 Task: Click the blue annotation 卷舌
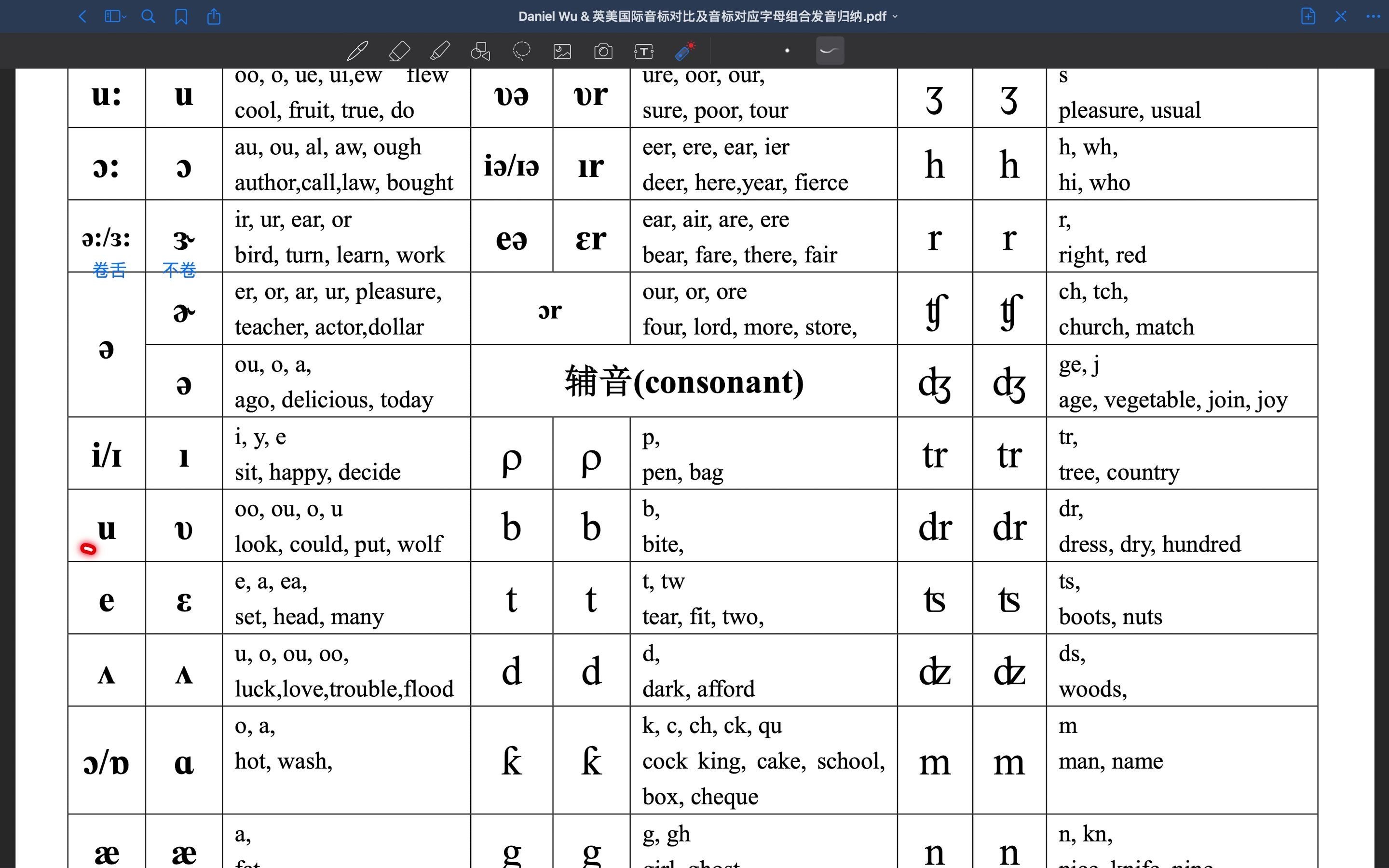point(109,270)
